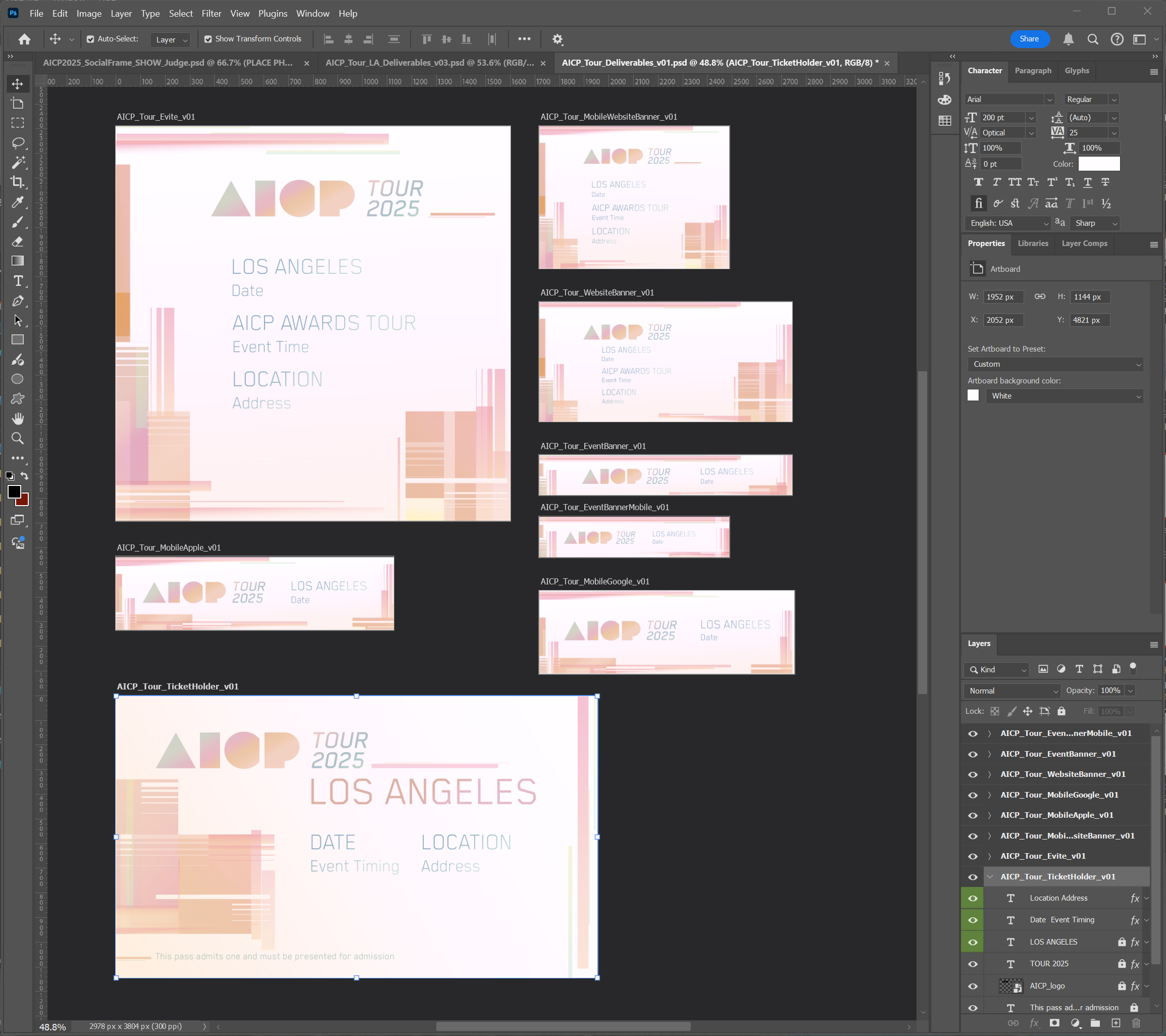The image size is (1166, 1036).
Task: Select the Pen tool
Action: [18, 301]
